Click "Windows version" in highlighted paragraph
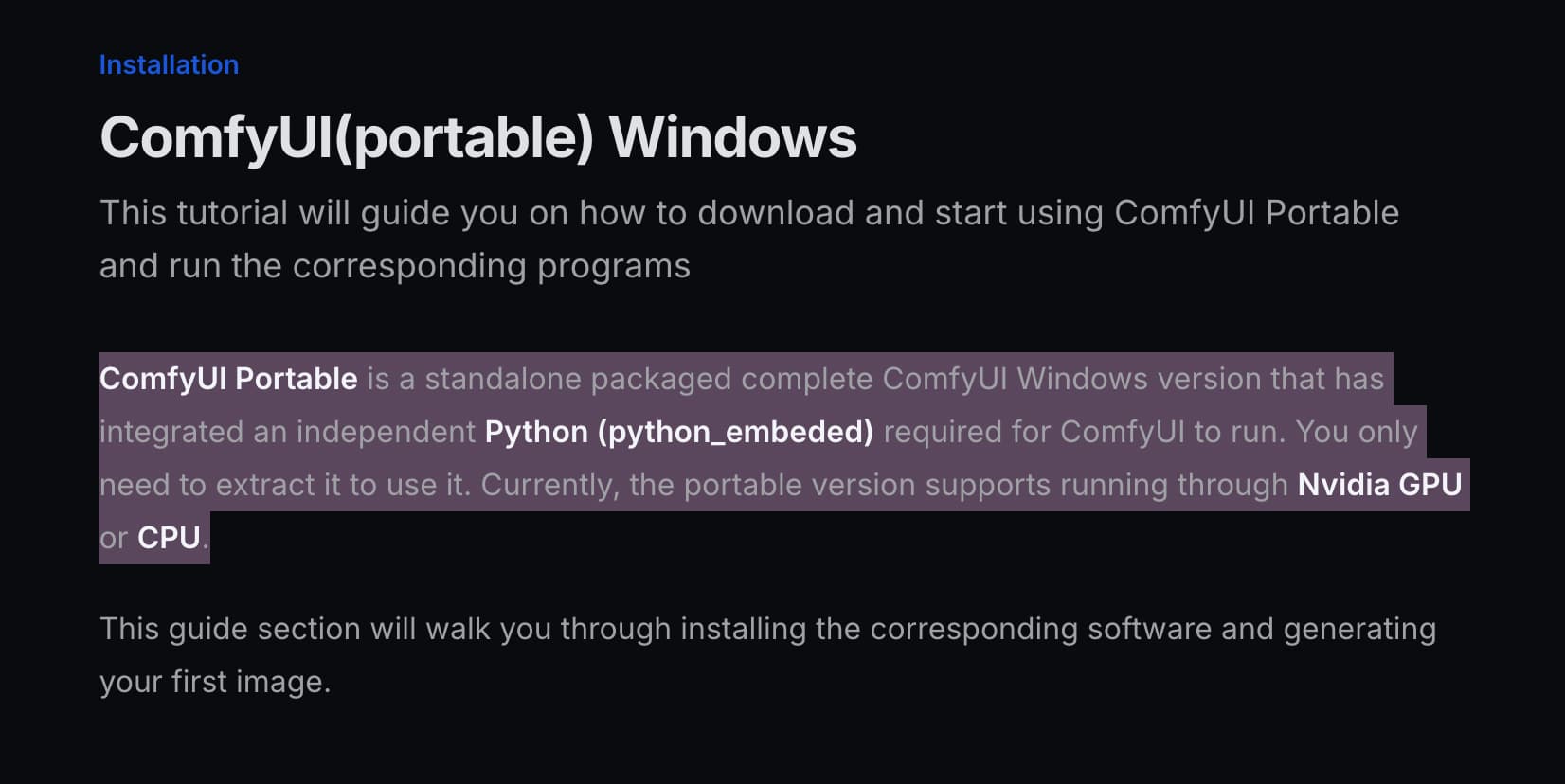This screenshot has width=1565, height=784. coord(1139,379)
